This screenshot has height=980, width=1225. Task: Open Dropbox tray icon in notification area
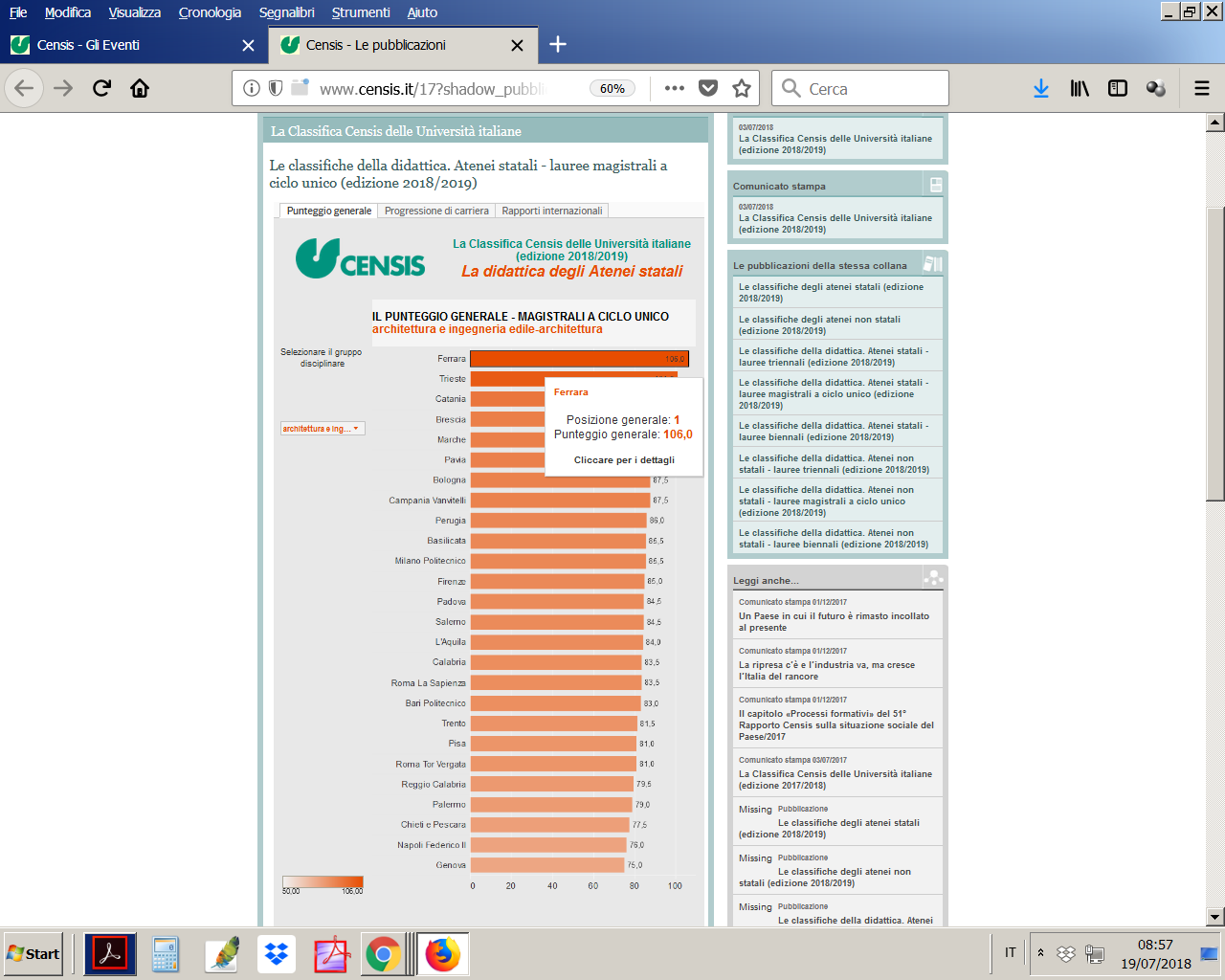click(1066, 954)
